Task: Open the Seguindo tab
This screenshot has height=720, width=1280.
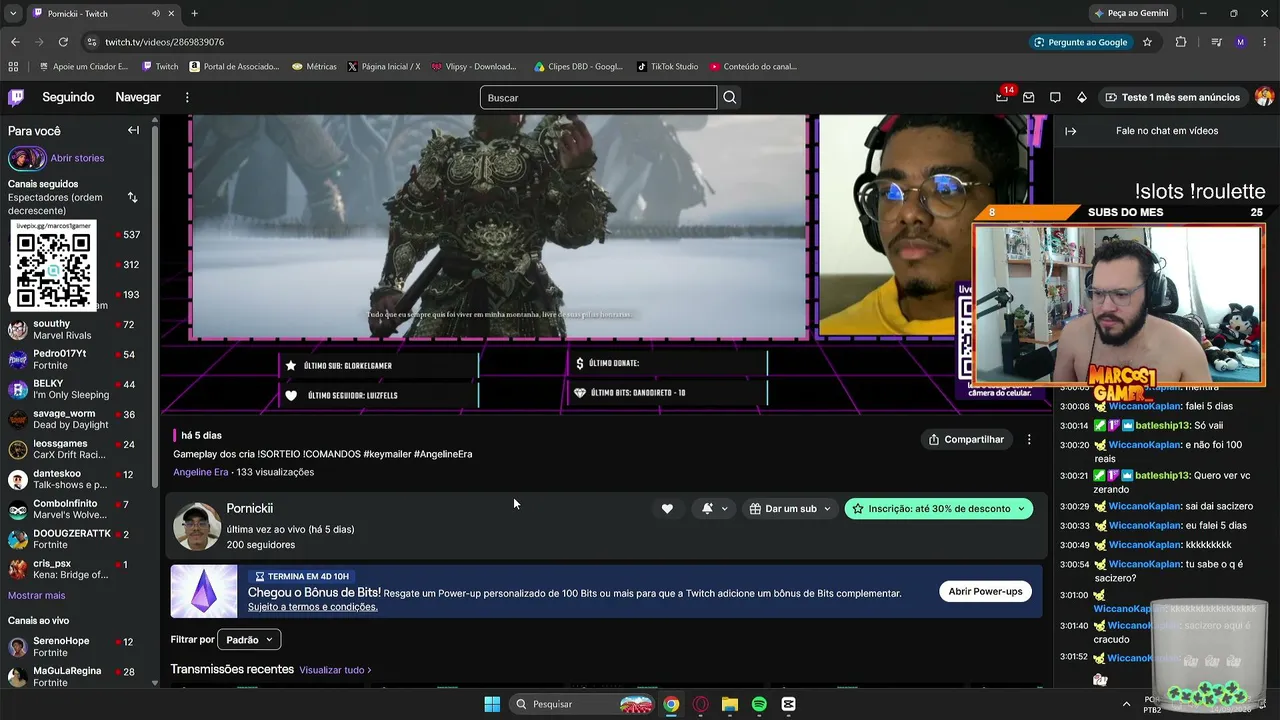Action: click(x=68, y=97)
